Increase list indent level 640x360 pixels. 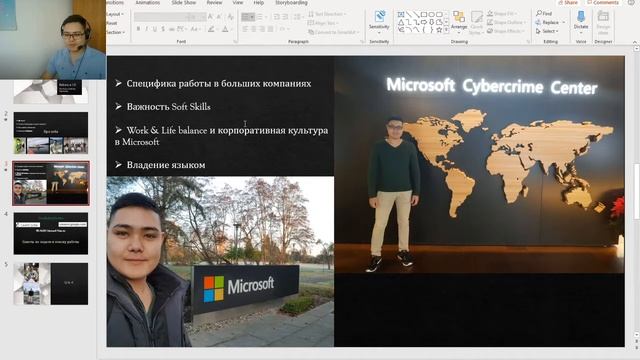(285, 17)
